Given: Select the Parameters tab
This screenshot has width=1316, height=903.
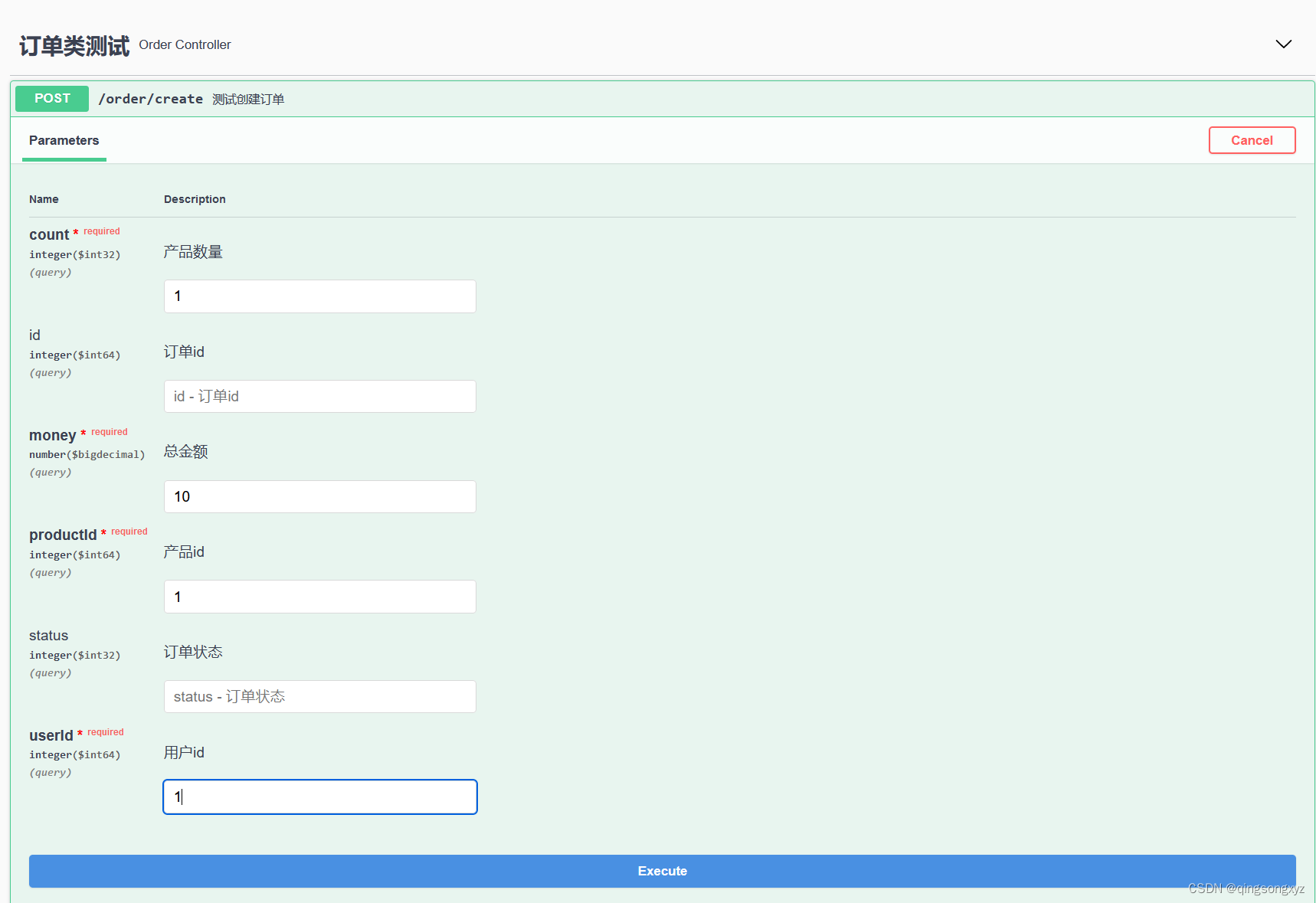Looking at the screenshot, I should 64,140.
